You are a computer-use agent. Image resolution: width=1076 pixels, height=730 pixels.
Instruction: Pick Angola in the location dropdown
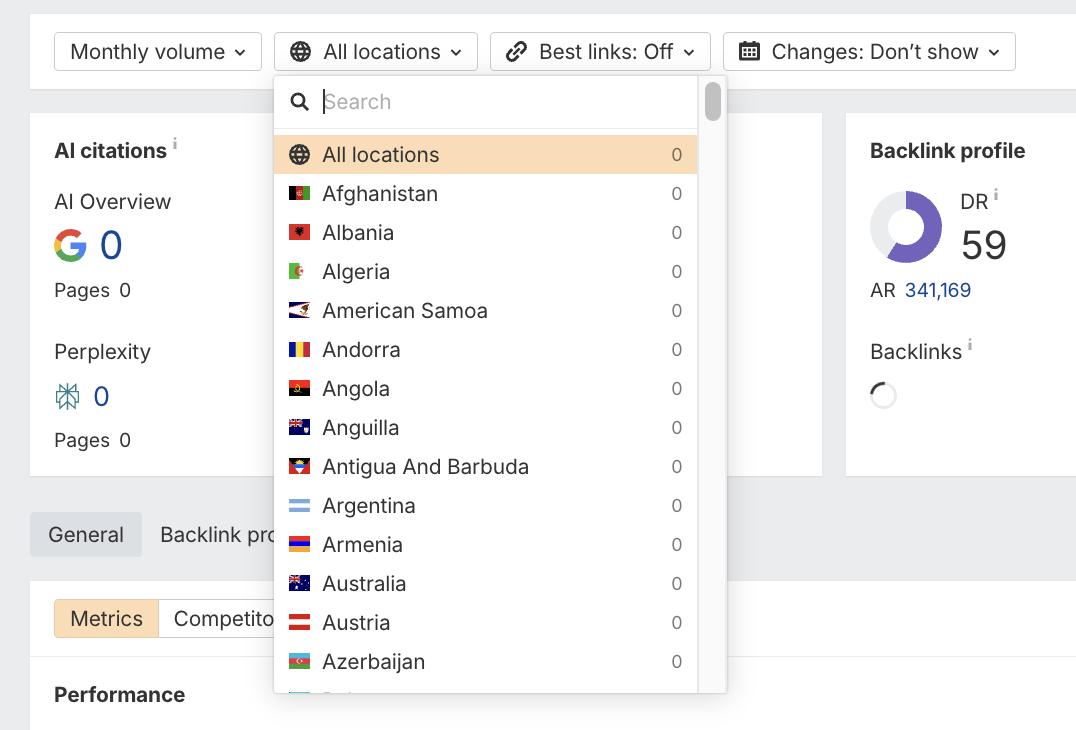click(x=485, y=388)
